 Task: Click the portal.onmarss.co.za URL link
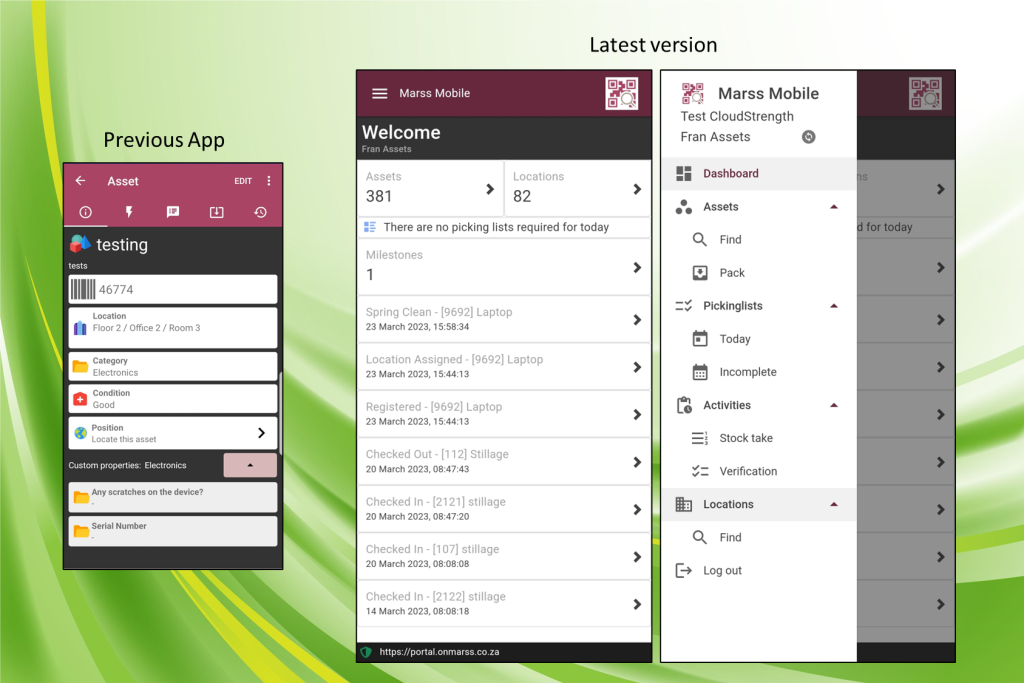tap(440, 652)
